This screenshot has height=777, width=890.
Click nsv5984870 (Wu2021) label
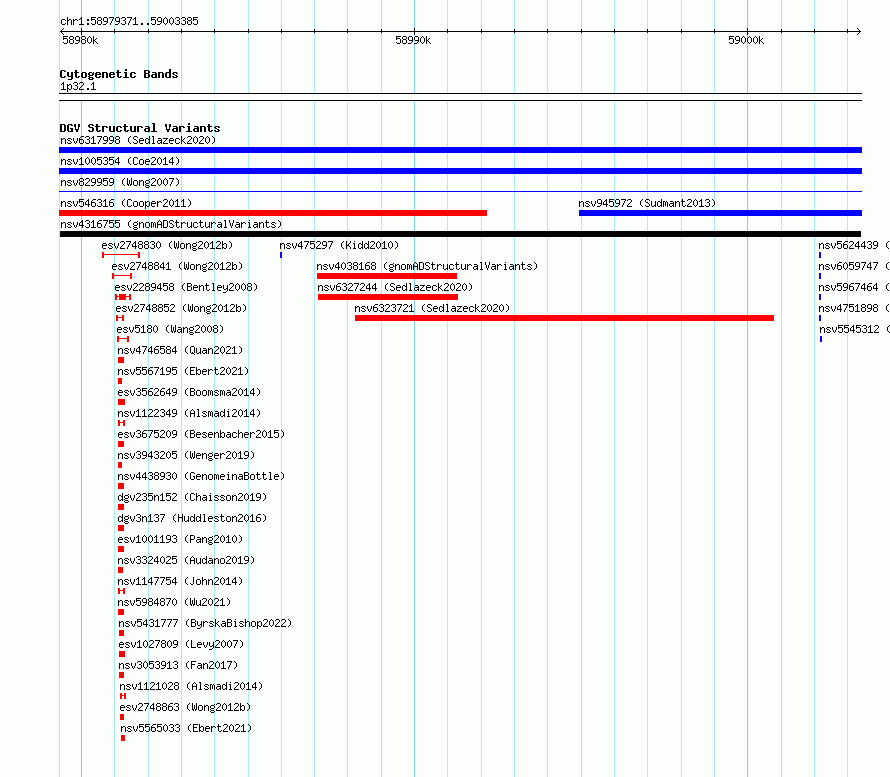(x=174, y=602)
